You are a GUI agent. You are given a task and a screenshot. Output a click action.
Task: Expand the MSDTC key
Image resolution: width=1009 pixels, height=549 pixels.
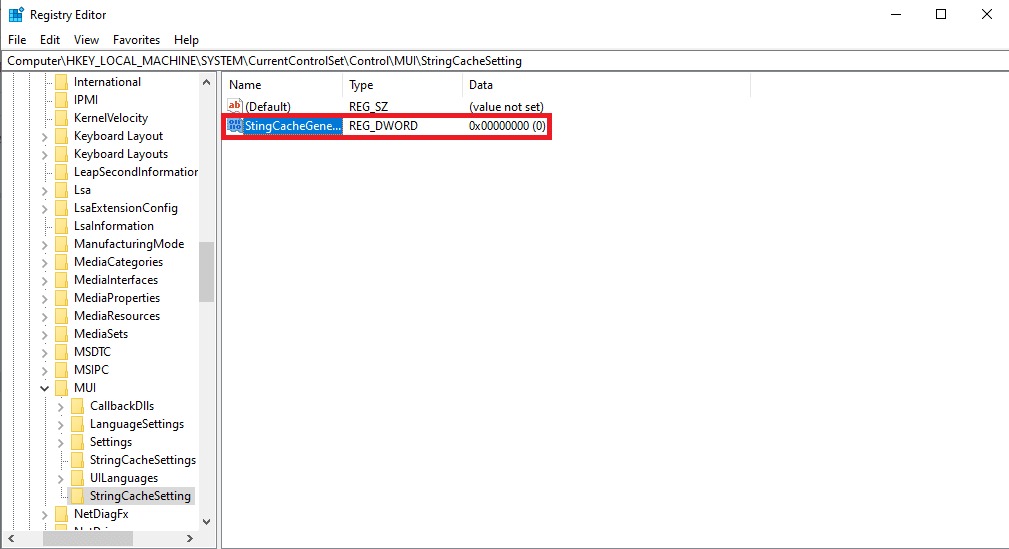click(44, 353)
